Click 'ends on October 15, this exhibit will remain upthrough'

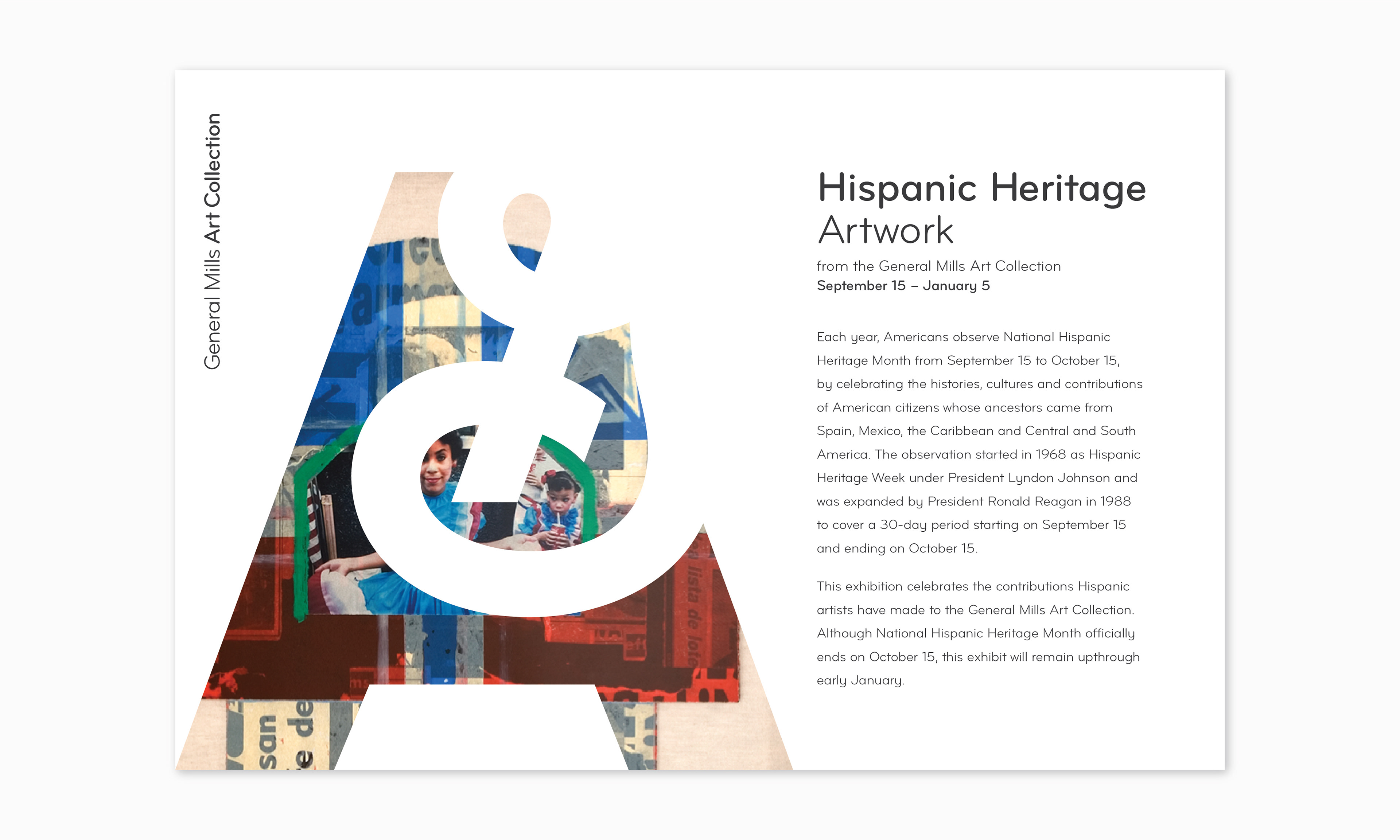coord(978,657)
